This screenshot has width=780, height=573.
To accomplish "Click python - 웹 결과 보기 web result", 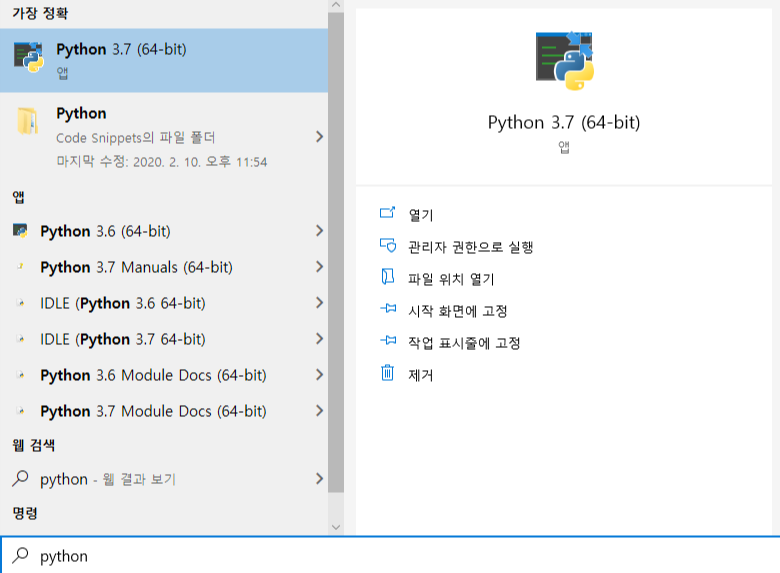I will tap(164, 478).
